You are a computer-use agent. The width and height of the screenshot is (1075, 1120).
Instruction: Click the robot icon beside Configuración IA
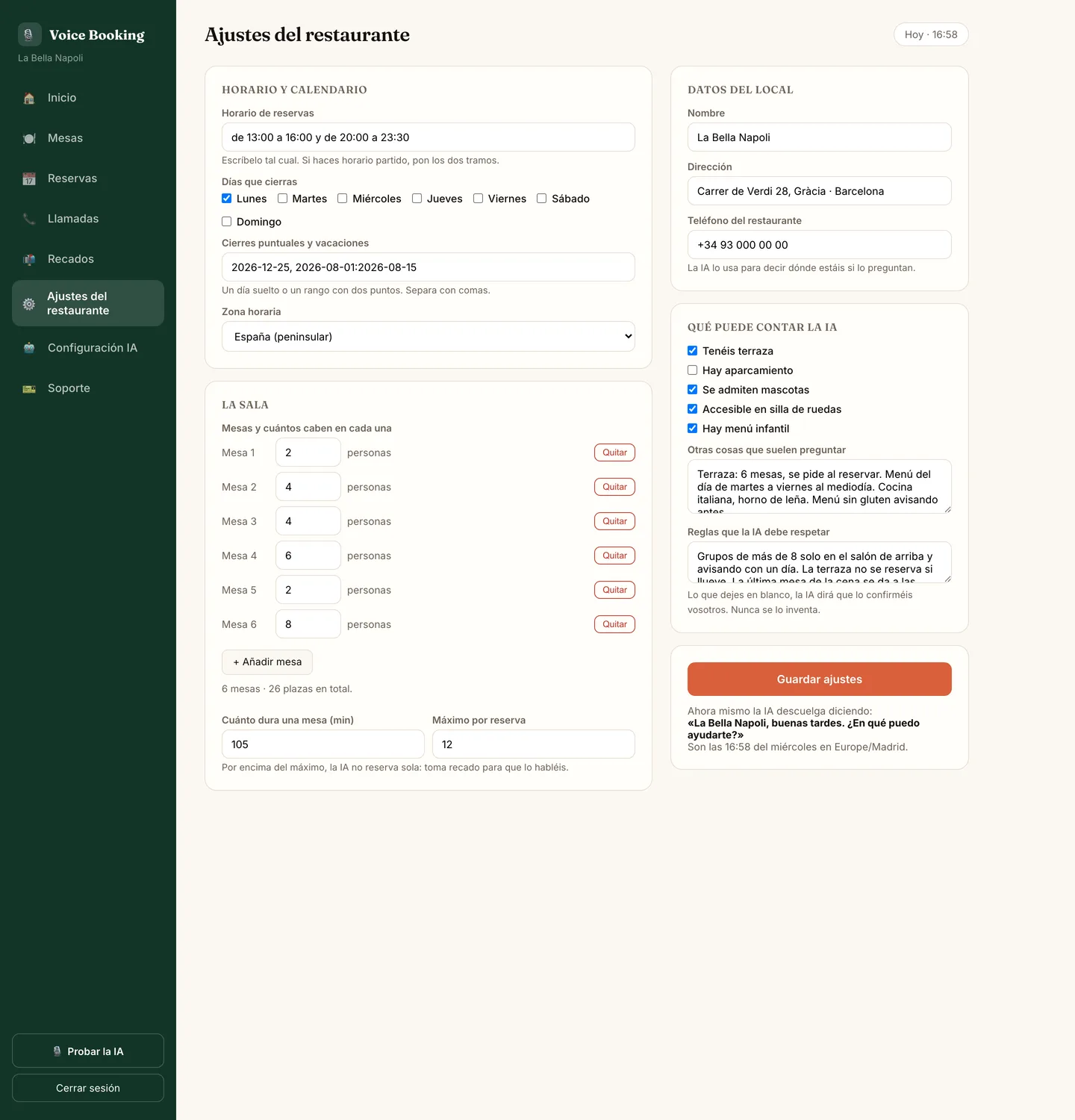[x=29, y=348]
